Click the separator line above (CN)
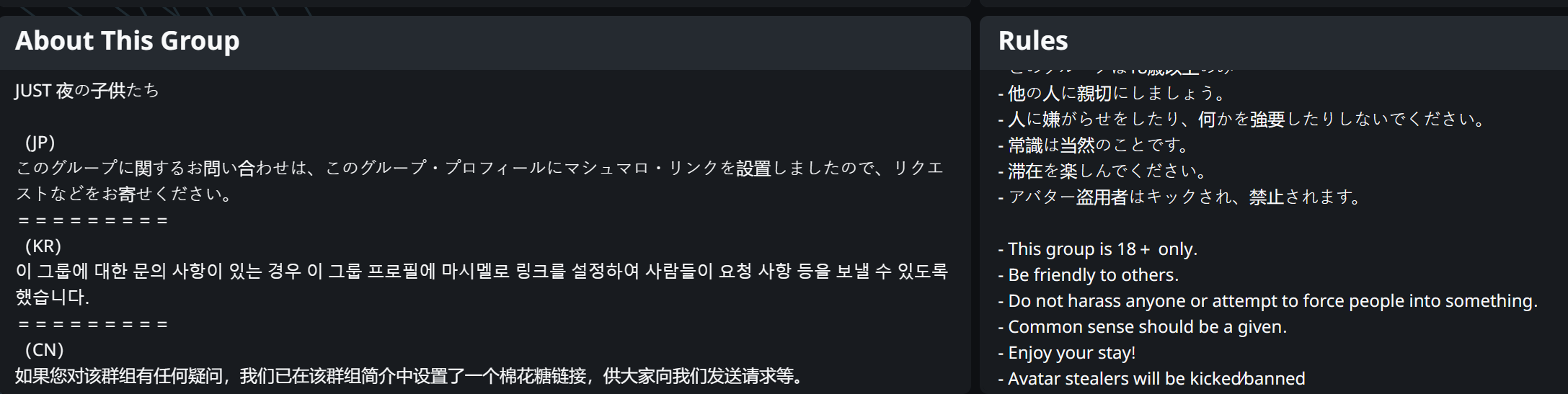This screenshot has width=1568, height=394. click(x=92, y=324)
